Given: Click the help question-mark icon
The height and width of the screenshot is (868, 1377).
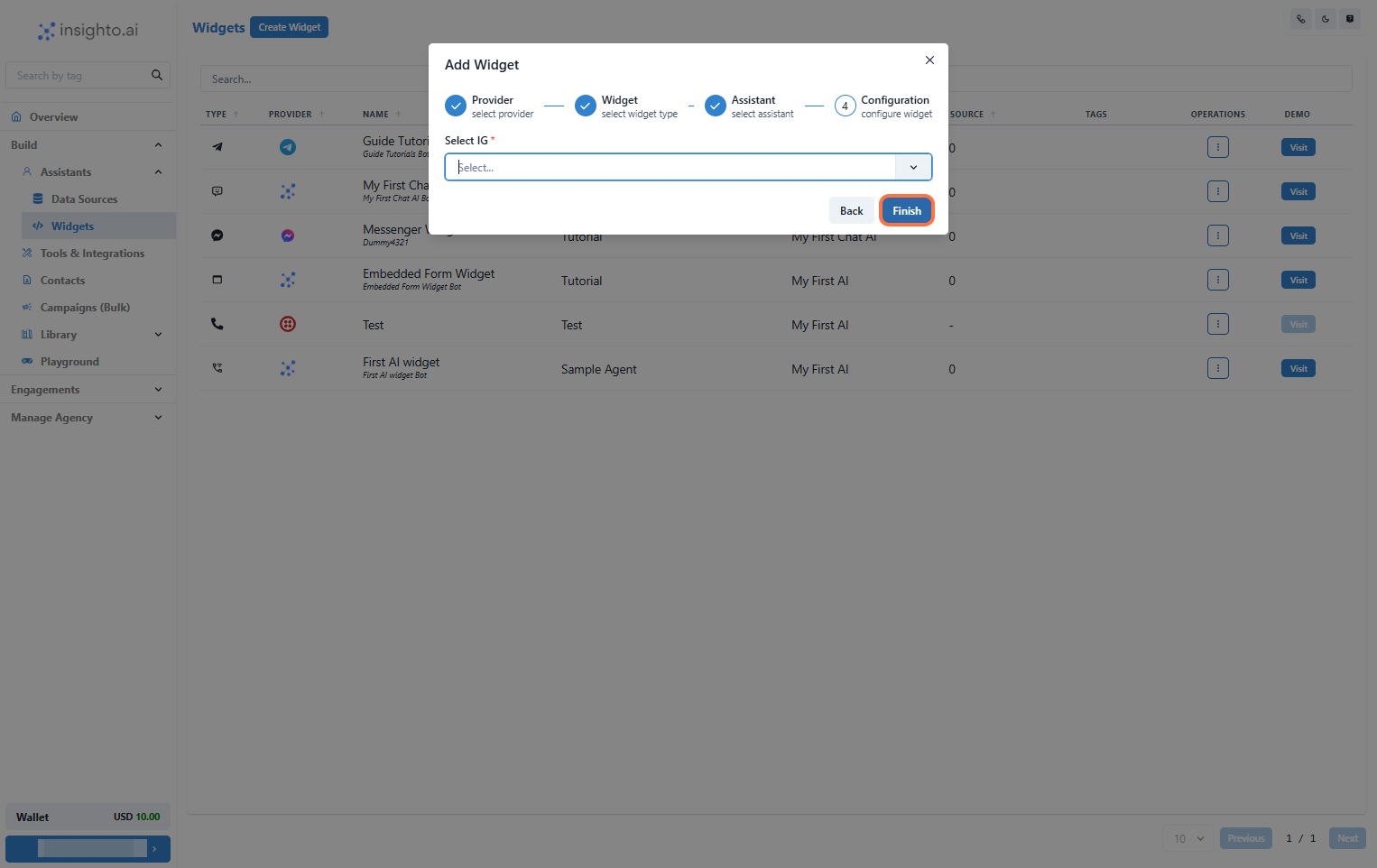Looking at the screenshot, I should [x=1351, y=19].
